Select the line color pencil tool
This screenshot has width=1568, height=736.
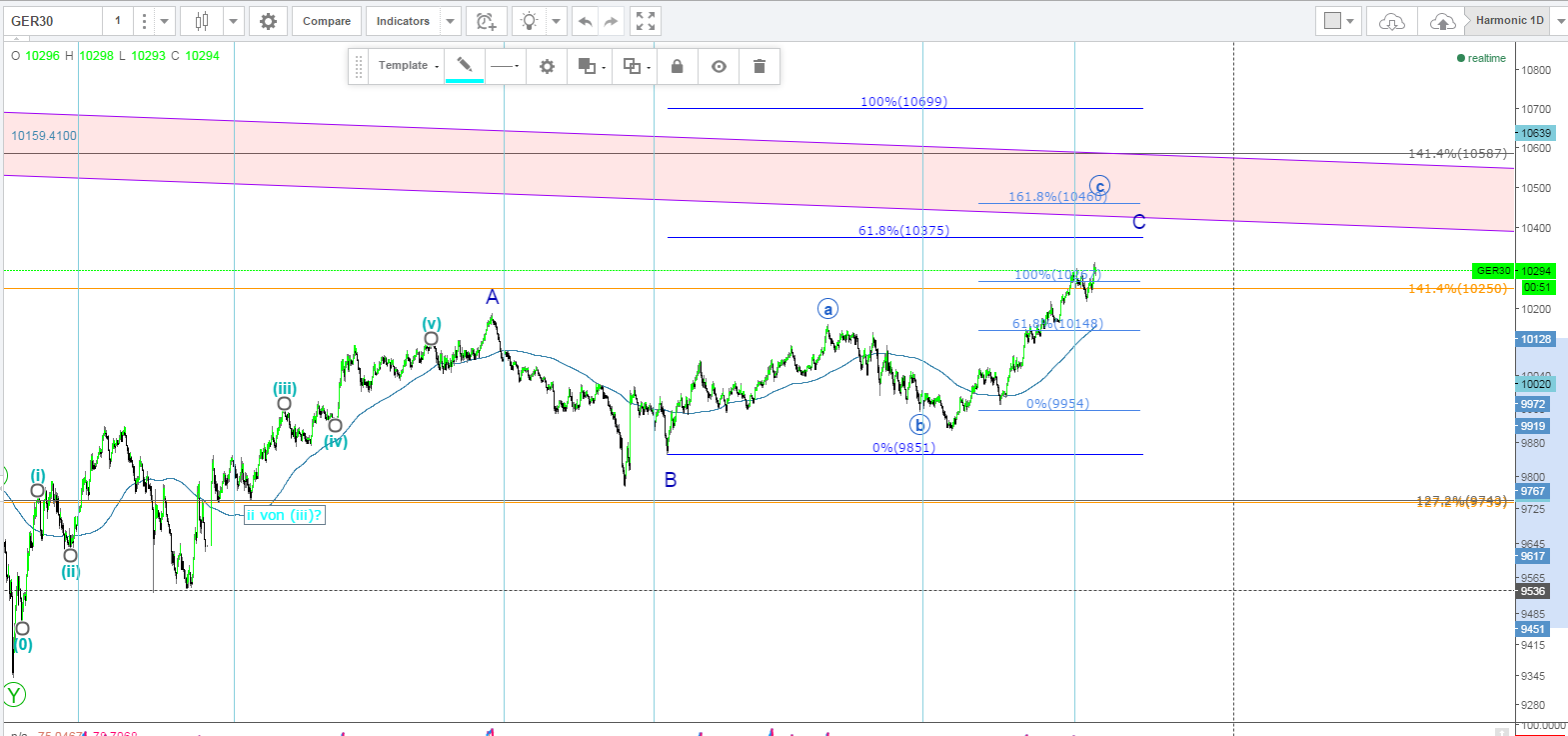[x=465, y=66]
